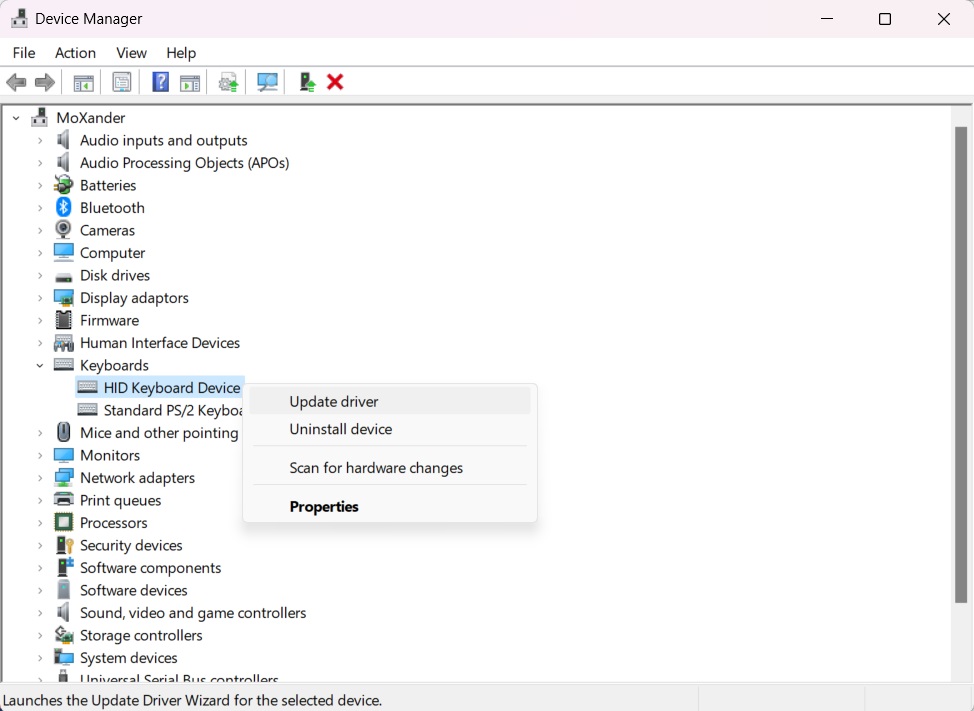
Task: Click the blue Help question-mark icon
Action: point(160,82)
